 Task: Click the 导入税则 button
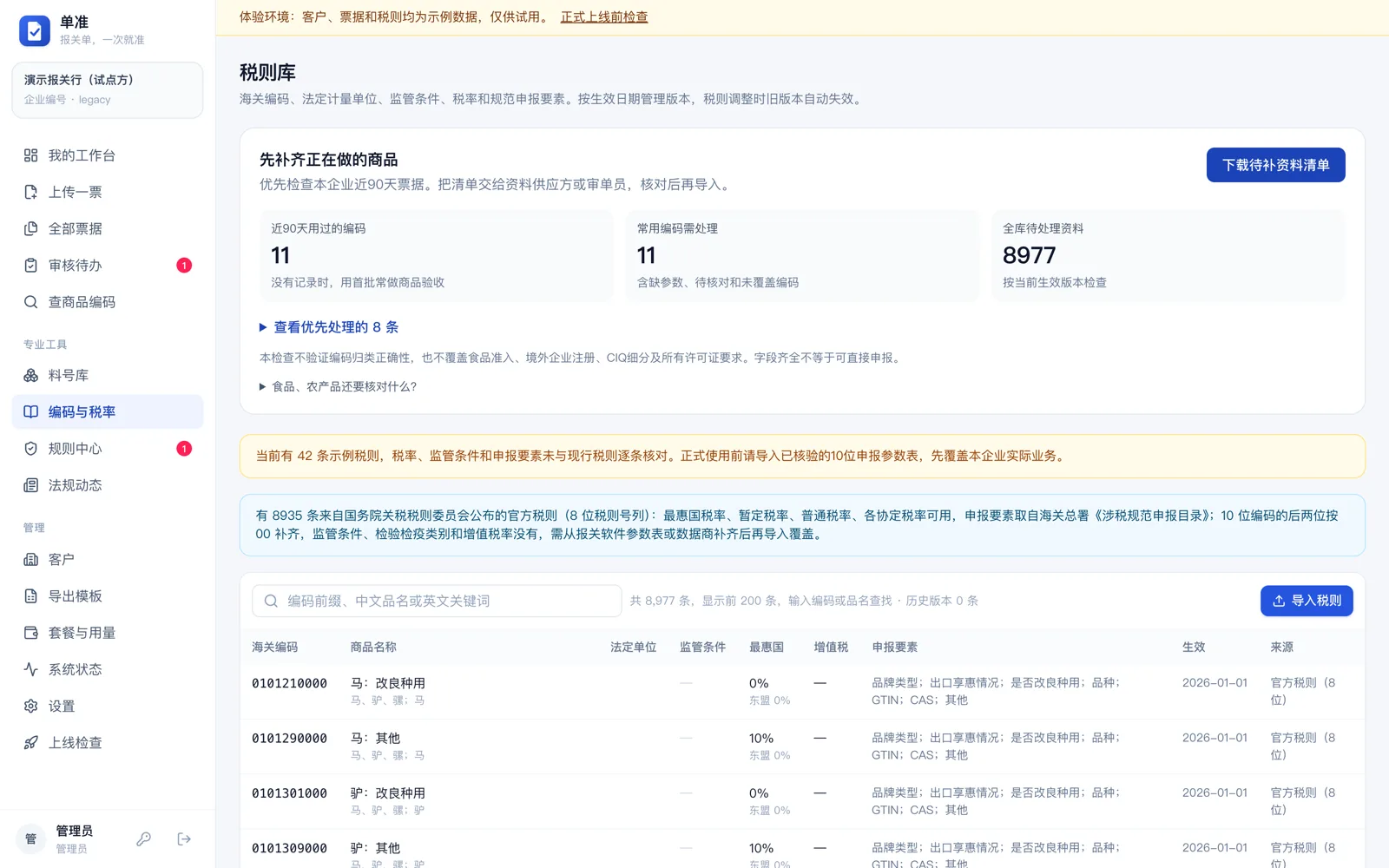pos(1307,601)
